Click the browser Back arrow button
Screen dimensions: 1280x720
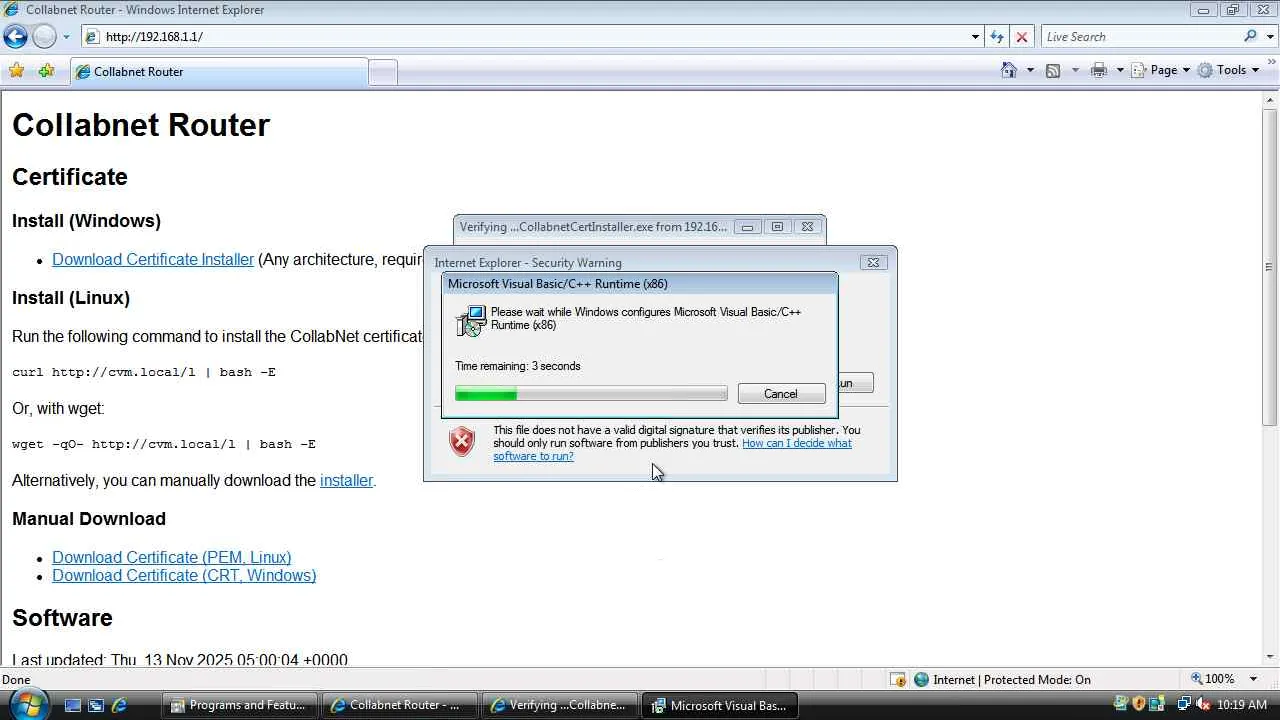(x=15, y=37)
